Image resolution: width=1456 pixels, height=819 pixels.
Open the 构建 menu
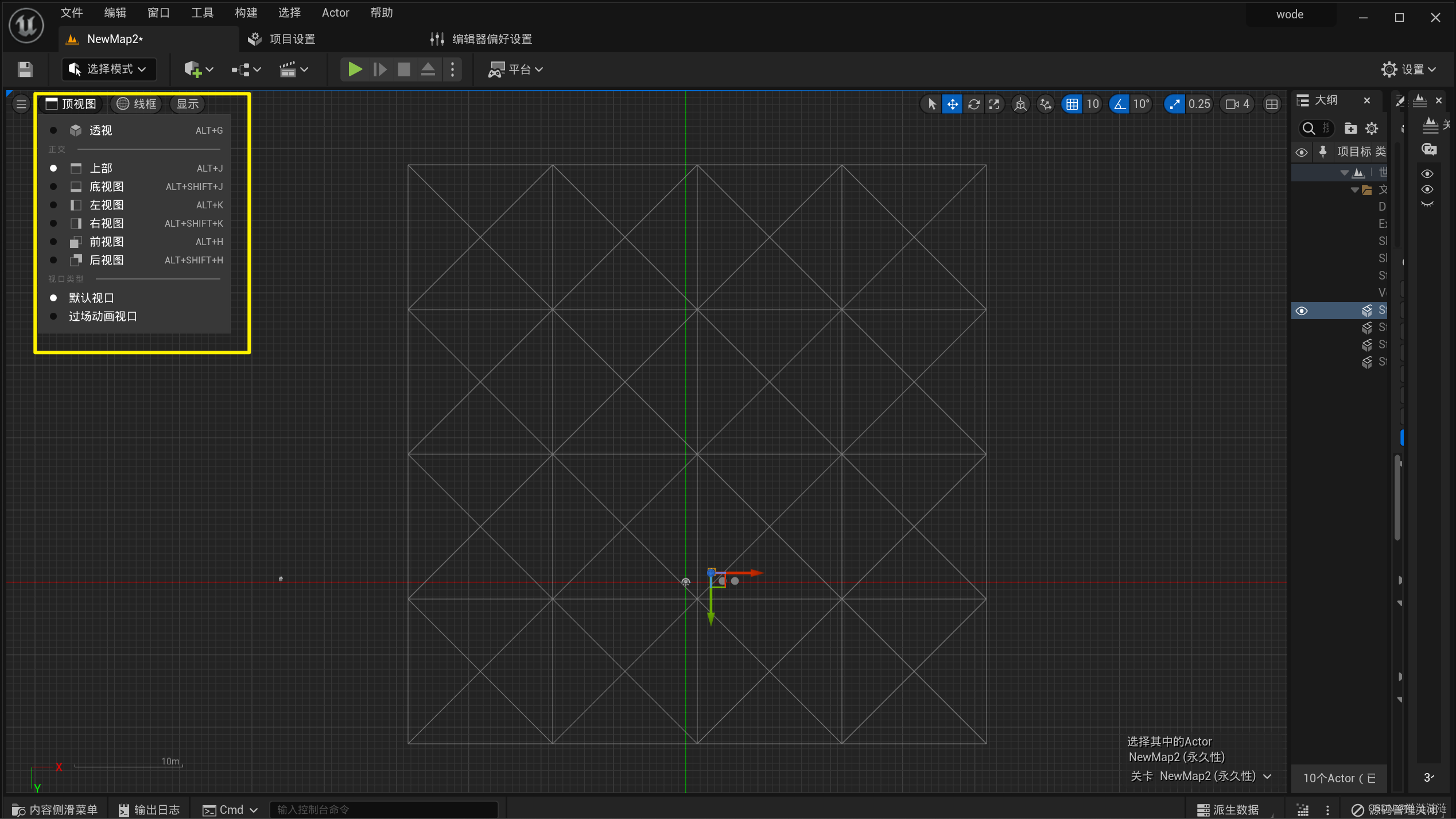click(246, 13)
